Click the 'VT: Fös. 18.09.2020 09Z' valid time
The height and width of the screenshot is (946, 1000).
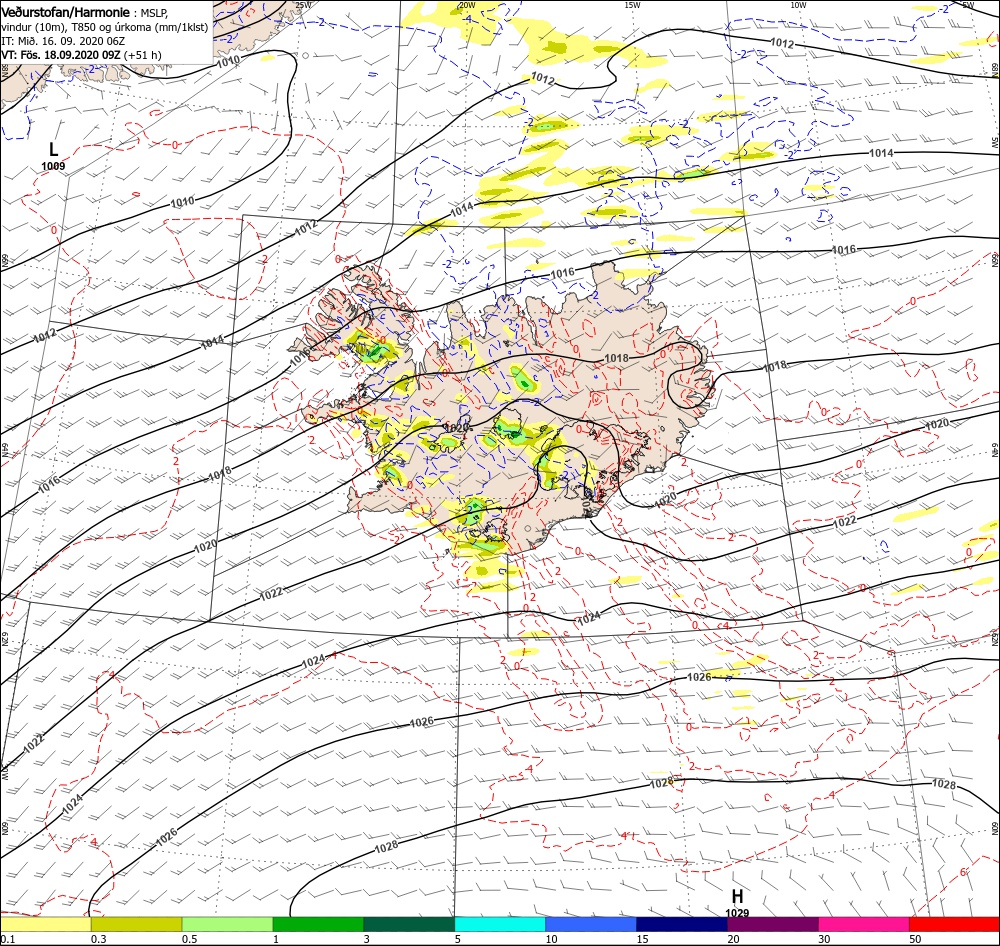click(x=61, y=55)
